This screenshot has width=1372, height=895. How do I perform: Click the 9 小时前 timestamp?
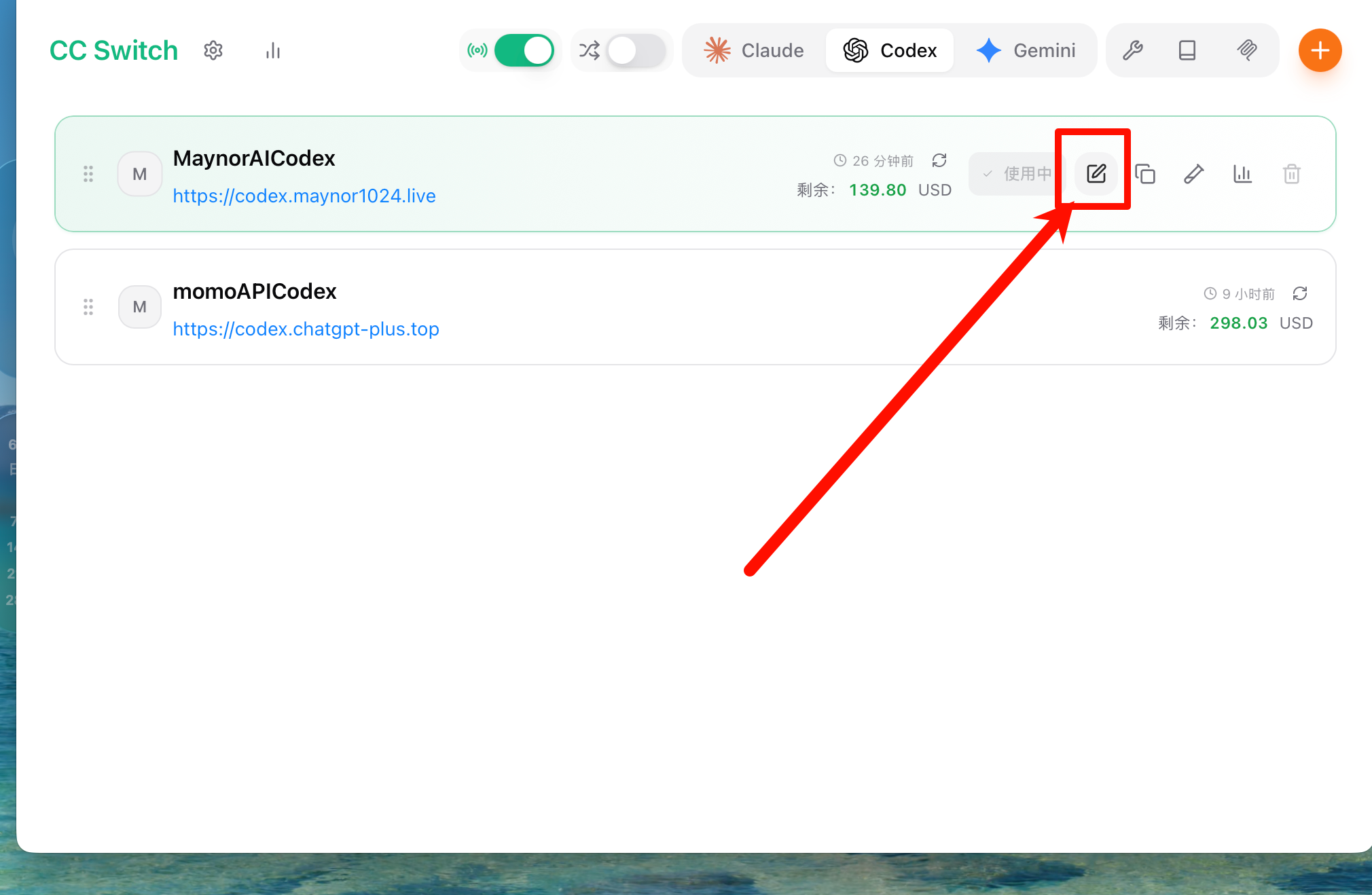point(1248,294)
